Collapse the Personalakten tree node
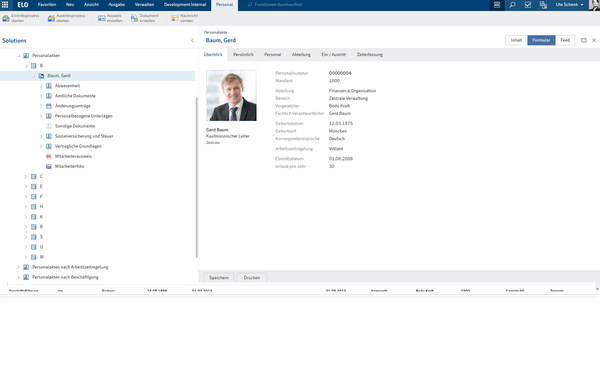 [x=18, y=55]
